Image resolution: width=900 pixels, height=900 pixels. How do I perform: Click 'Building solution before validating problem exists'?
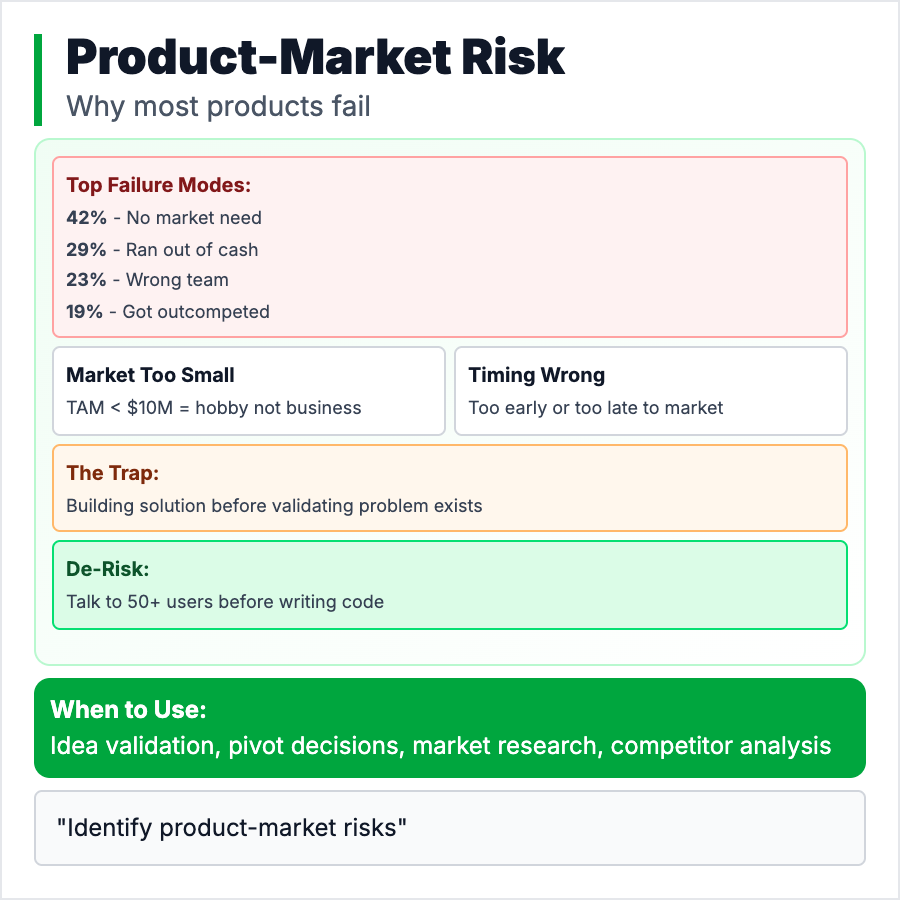(274, 505)
